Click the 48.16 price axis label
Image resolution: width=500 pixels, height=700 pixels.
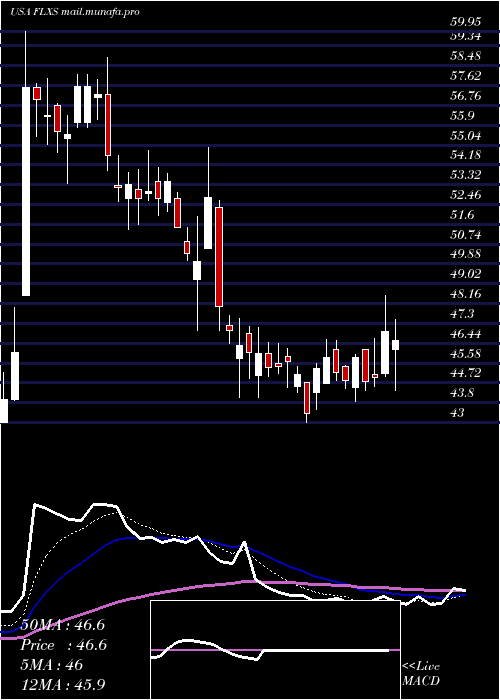(466, 294)
